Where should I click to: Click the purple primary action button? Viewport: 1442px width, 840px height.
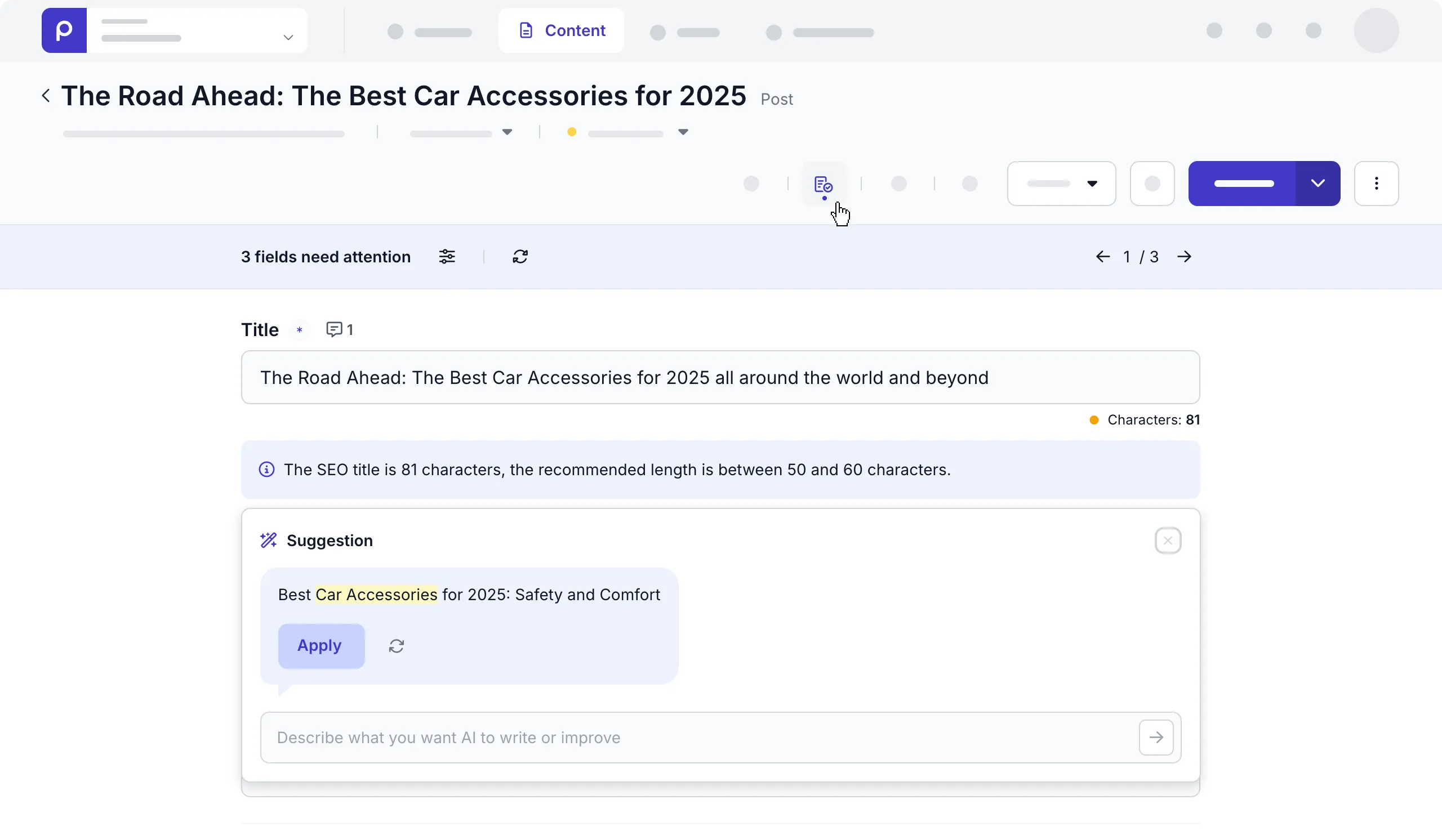click(1242, 184)
